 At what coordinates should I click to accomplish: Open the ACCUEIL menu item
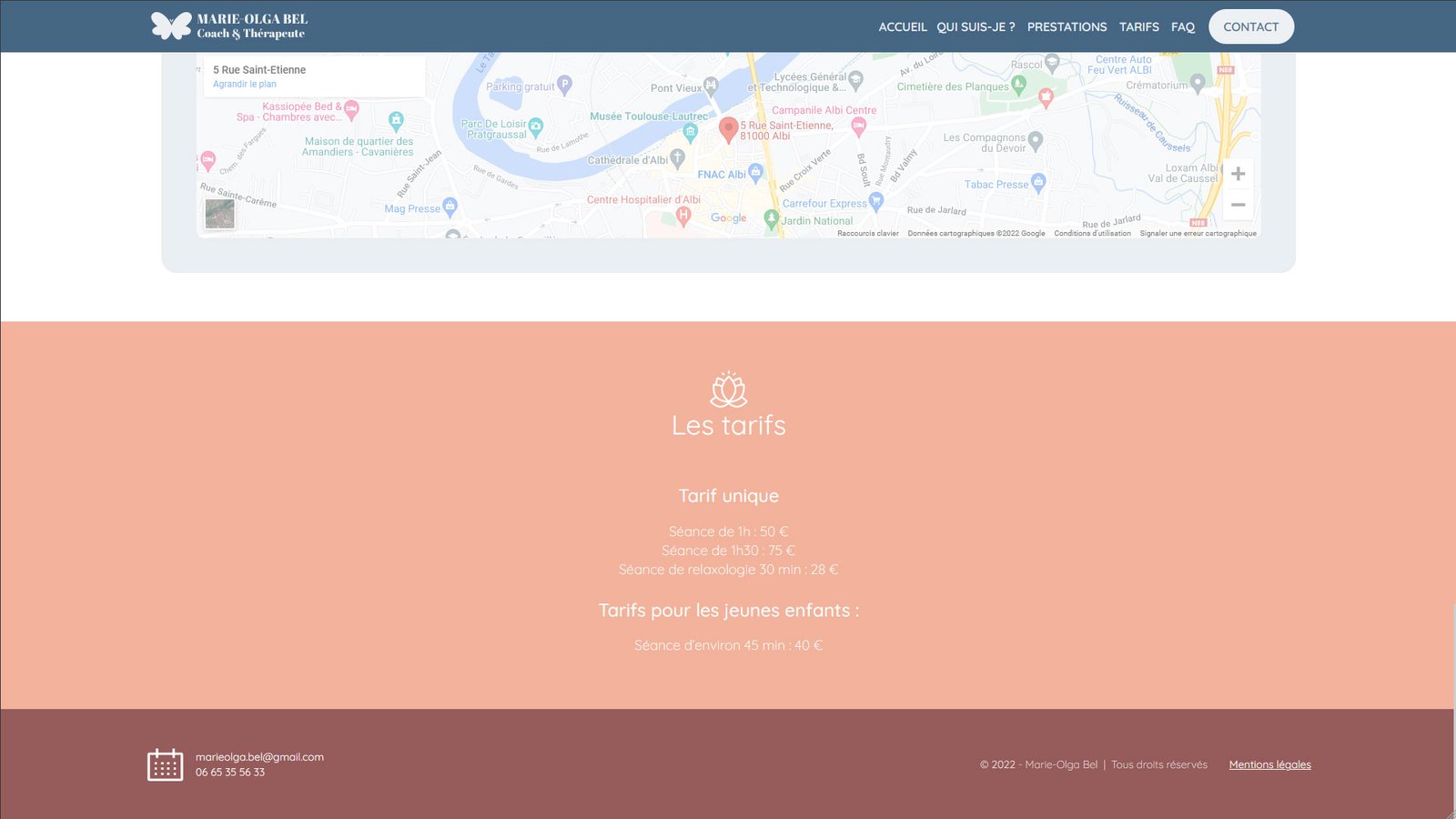coord(902,26)
